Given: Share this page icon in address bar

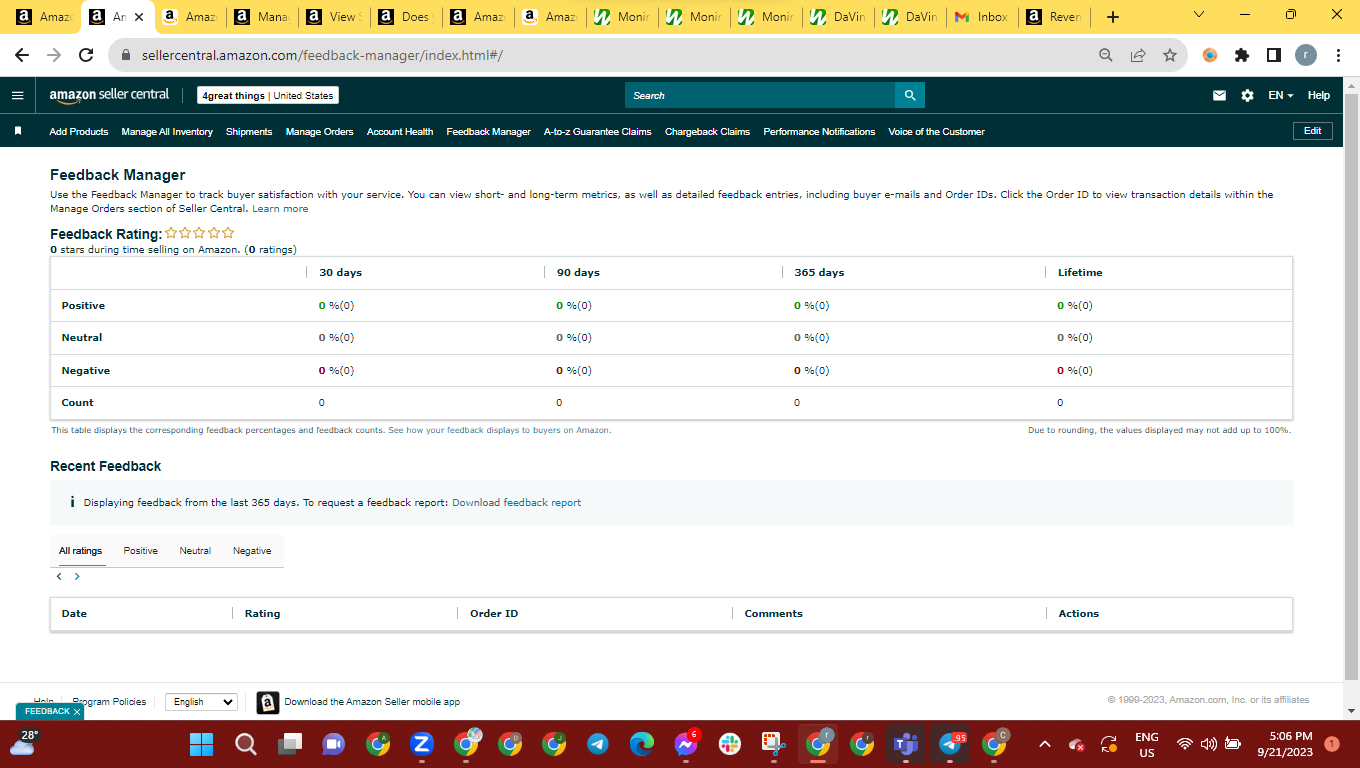Looking at the screenshot, I should click(1138, 55).
